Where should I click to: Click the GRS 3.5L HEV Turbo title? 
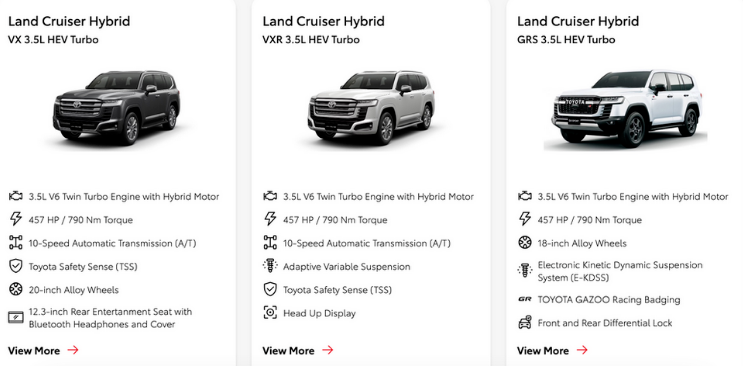(566, 40)
